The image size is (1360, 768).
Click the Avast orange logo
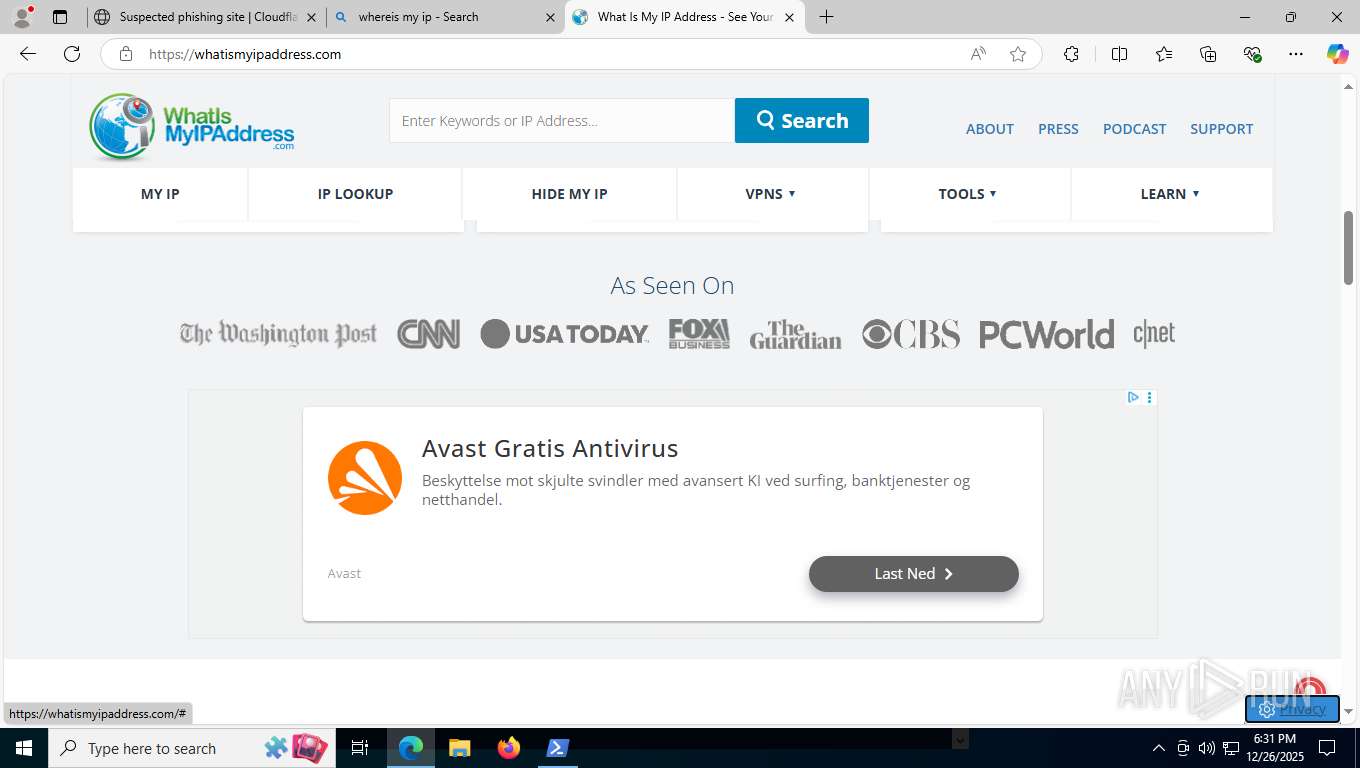pos(365,478)
